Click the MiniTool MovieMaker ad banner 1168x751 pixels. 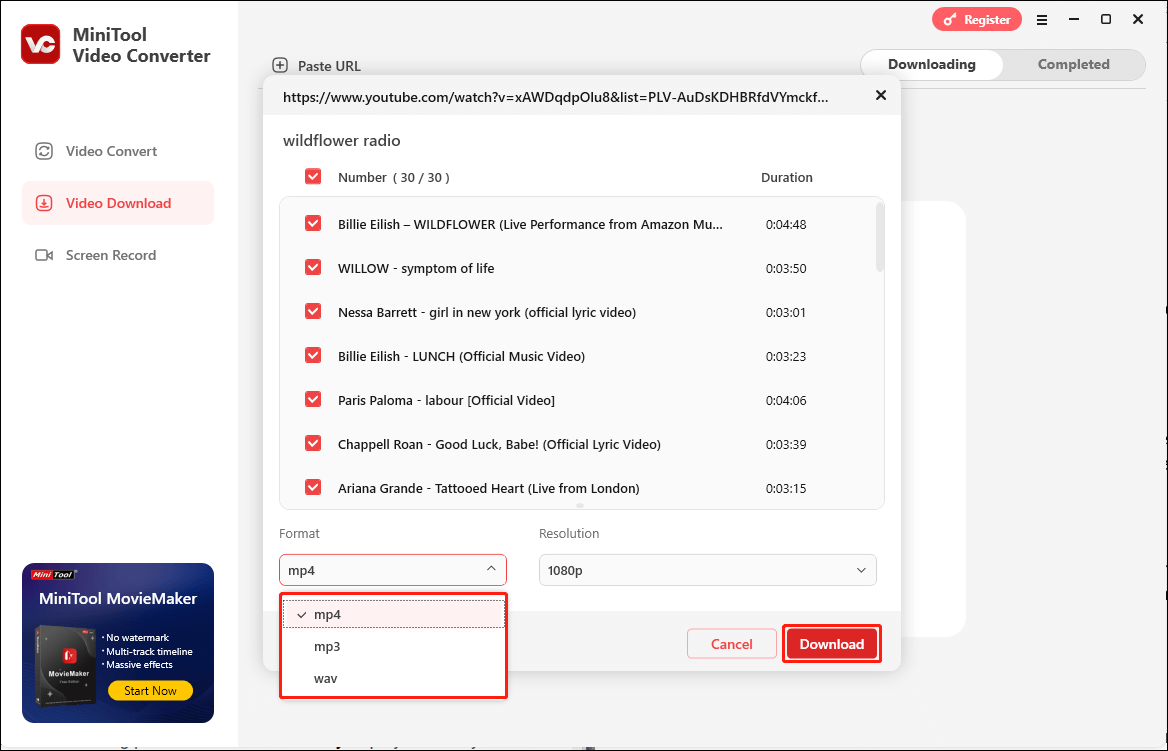[118, 643]
